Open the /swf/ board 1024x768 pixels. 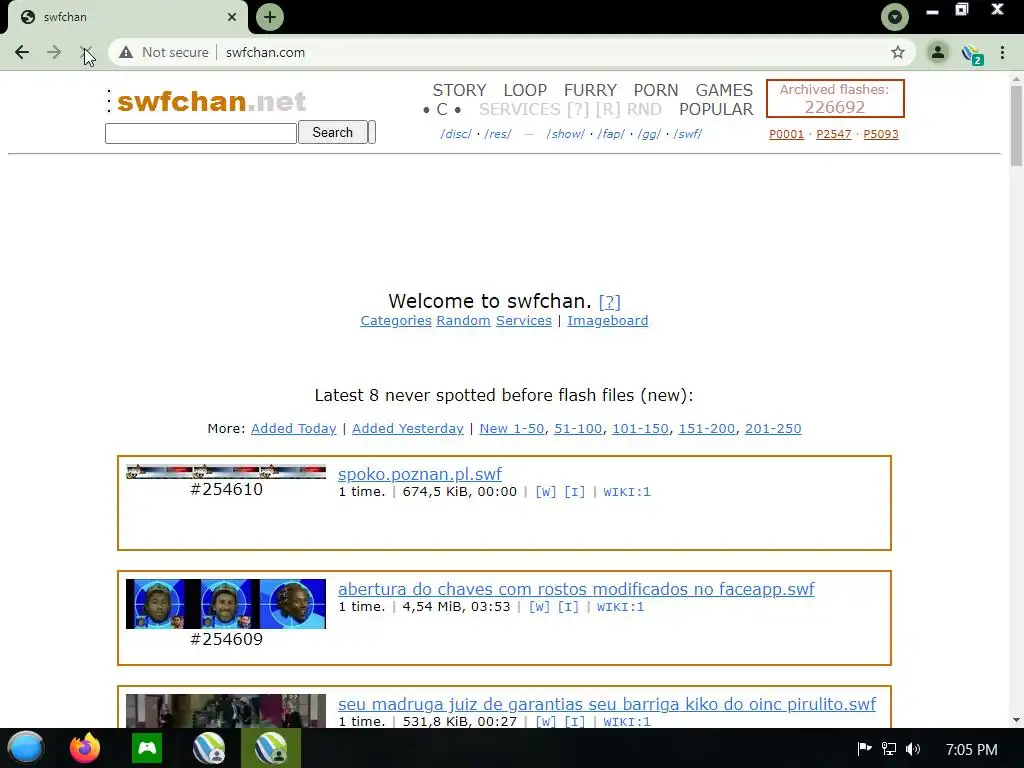click(688, 134)
